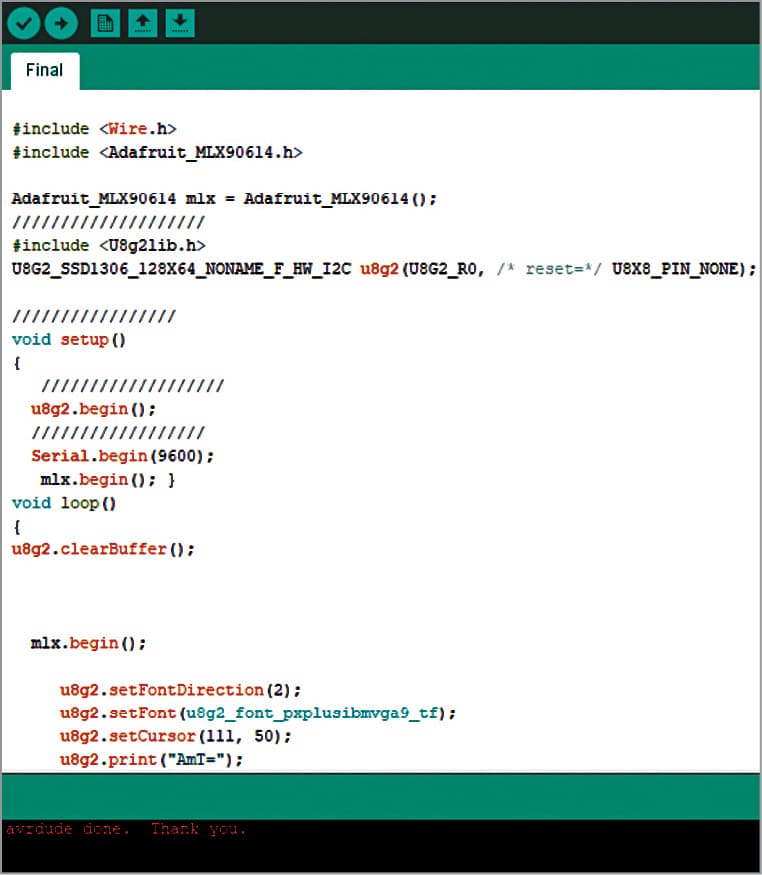762x875 pixels.
Task: Click the void setup() line
Action: 69,339
